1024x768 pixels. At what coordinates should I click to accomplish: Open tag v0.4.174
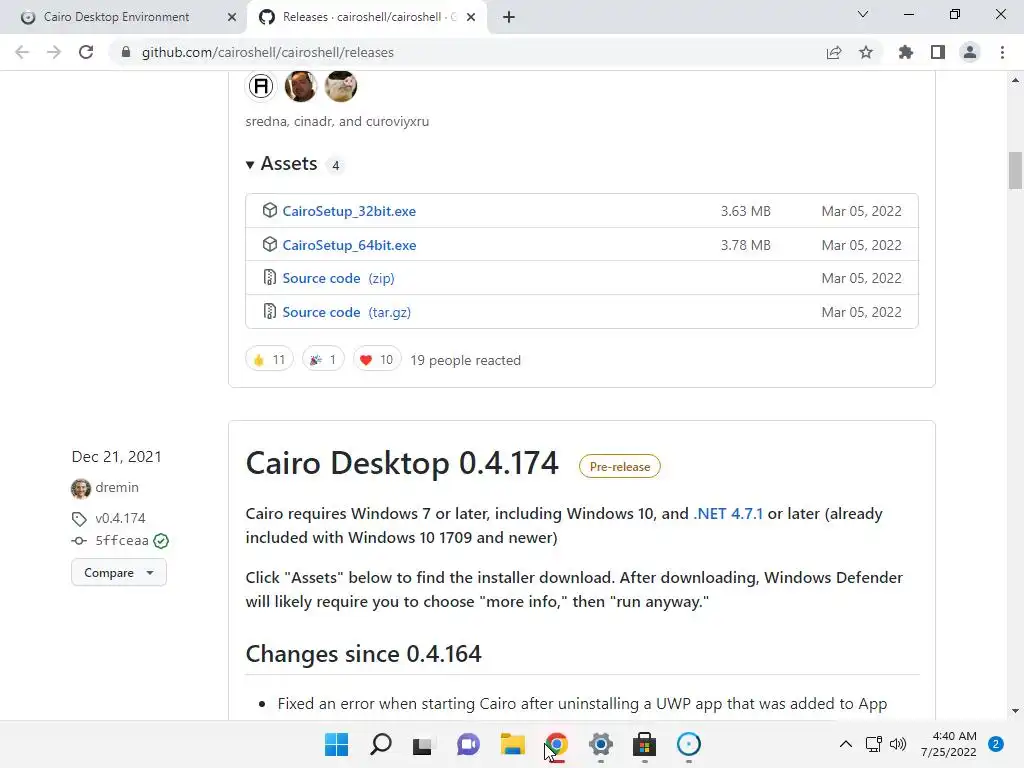pyautogui.click(x=120, y=519)
